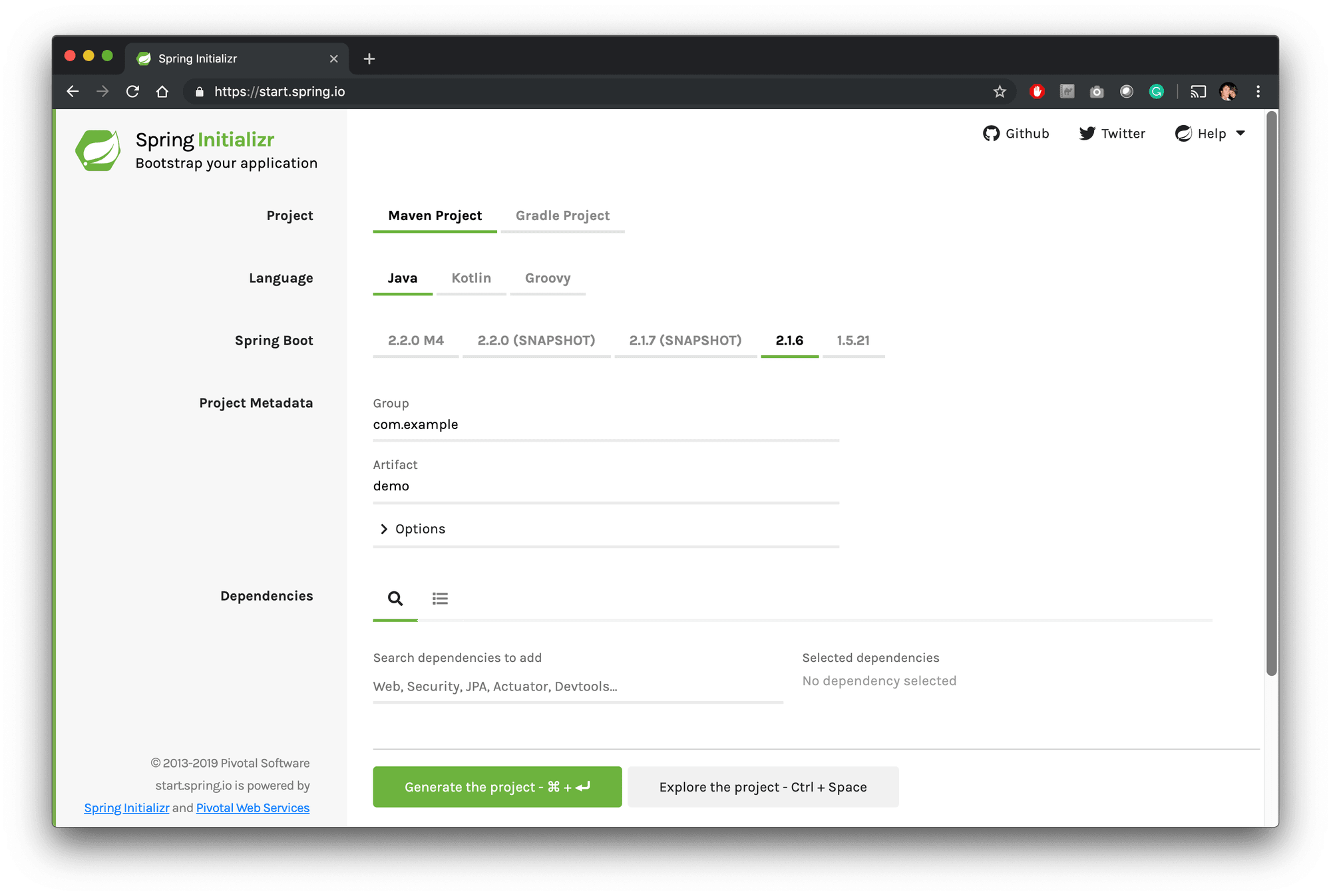Click Generate the project button
This screenshot has height=896, width=1331.
[x=497, y=788]
